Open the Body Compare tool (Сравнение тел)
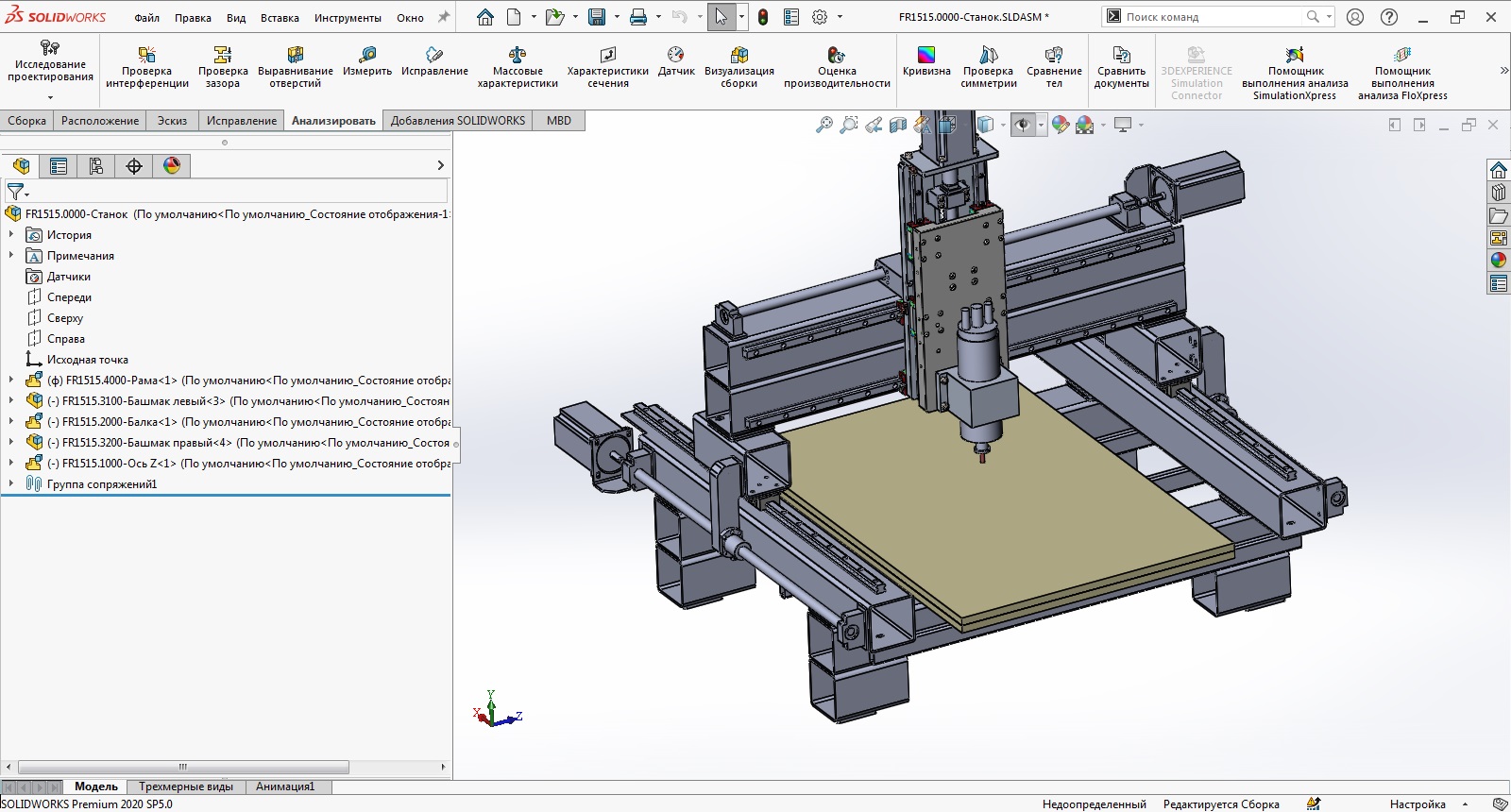Image resolution: width=1511 pixels, height=812 pixels. coord(1054,66)
